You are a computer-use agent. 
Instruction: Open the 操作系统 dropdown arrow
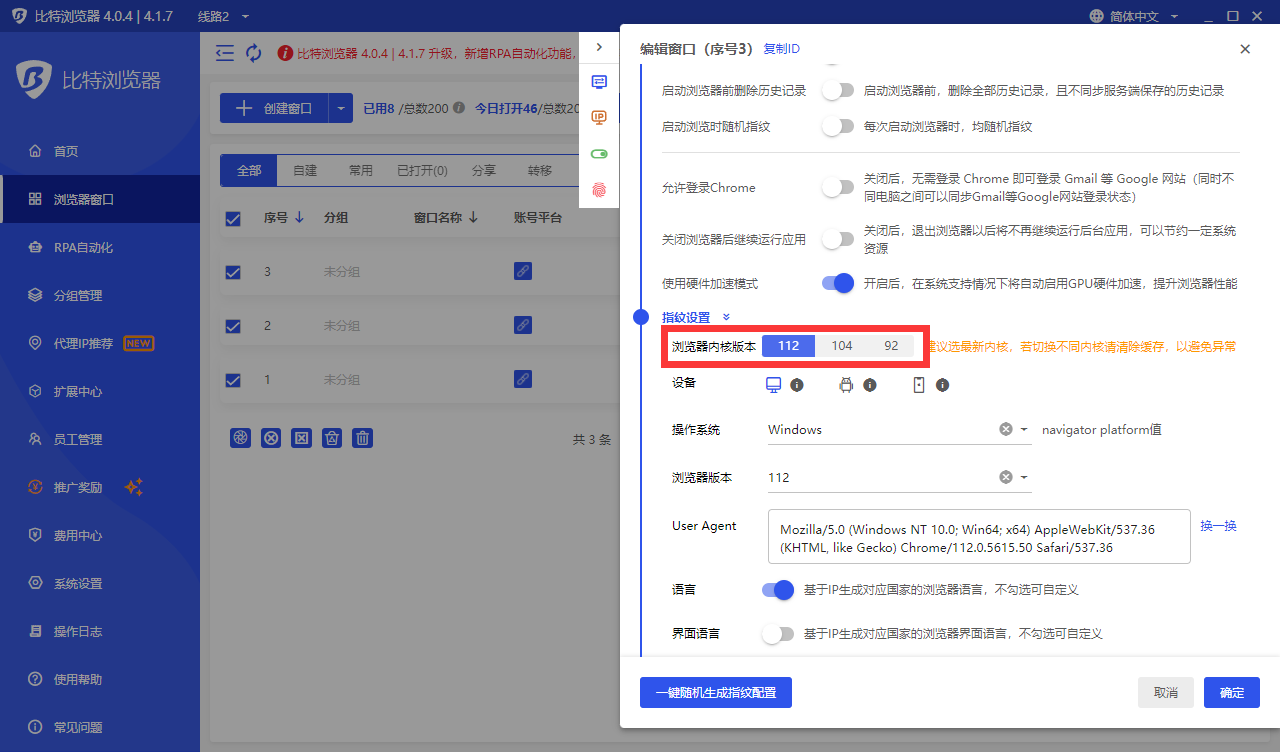1024,429
